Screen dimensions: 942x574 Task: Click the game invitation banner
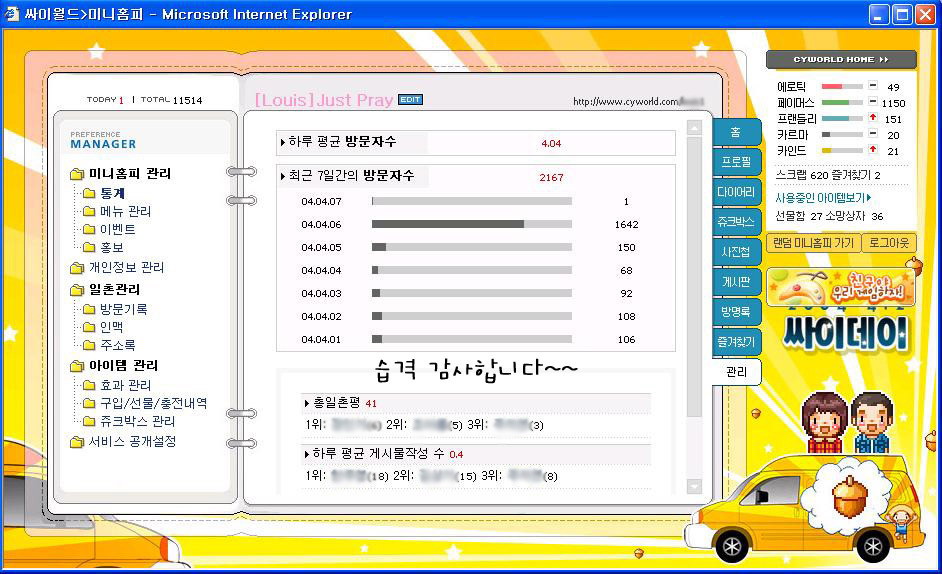pyautogui.click(x=841, y=287)
